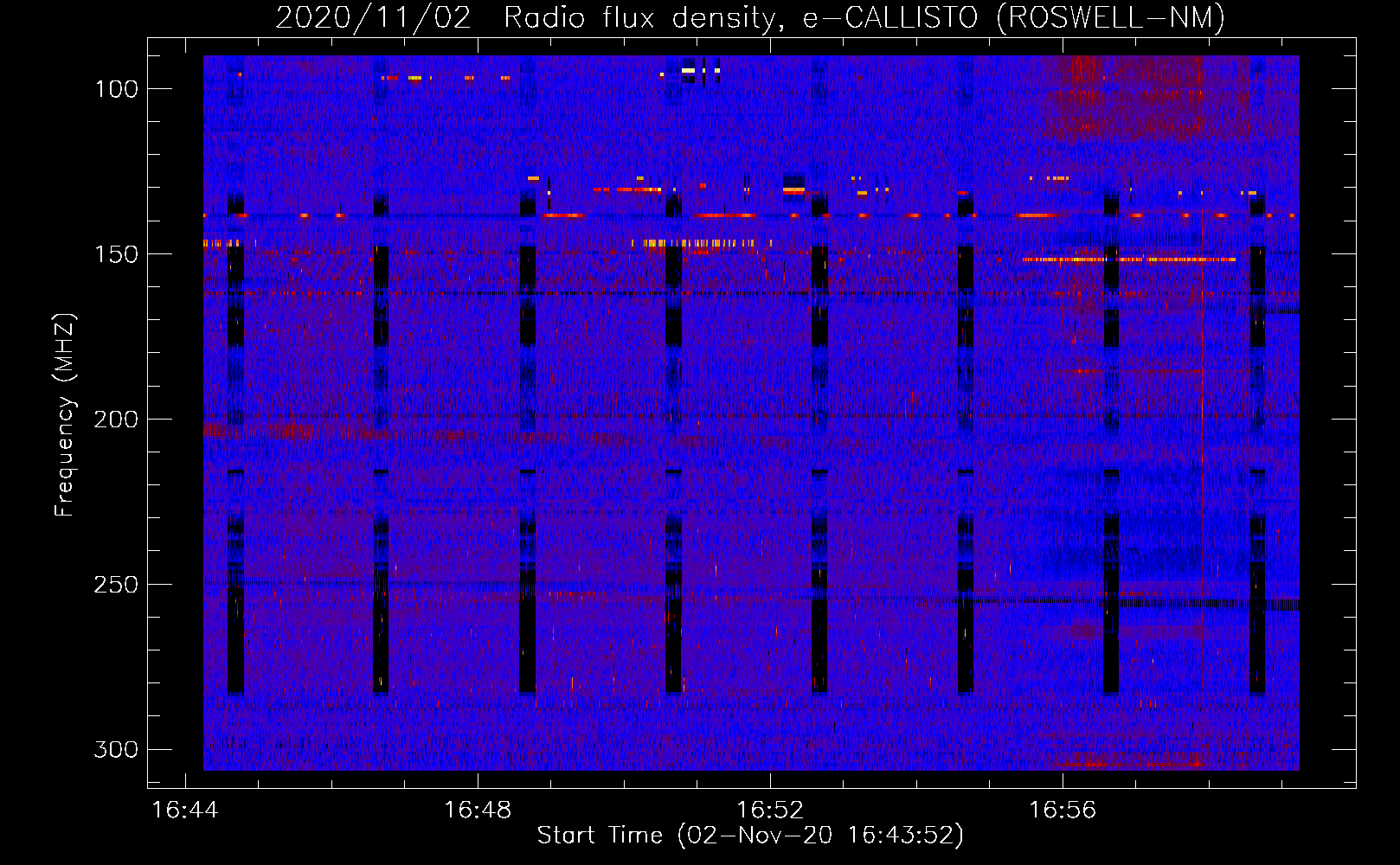This screenshot has height=865, width=1400.
Task: Click the 16:52 time tick label
Action: pos(770,811)
